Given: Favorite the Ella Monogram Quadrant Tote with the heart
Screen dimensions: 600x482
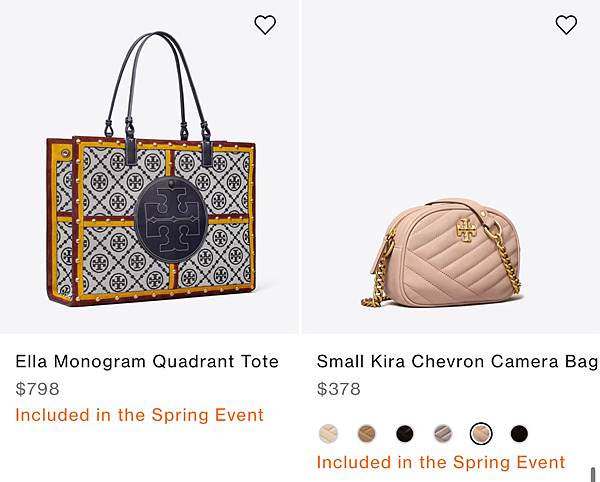Looking at the screenshot, I should (x=265, y=25).
